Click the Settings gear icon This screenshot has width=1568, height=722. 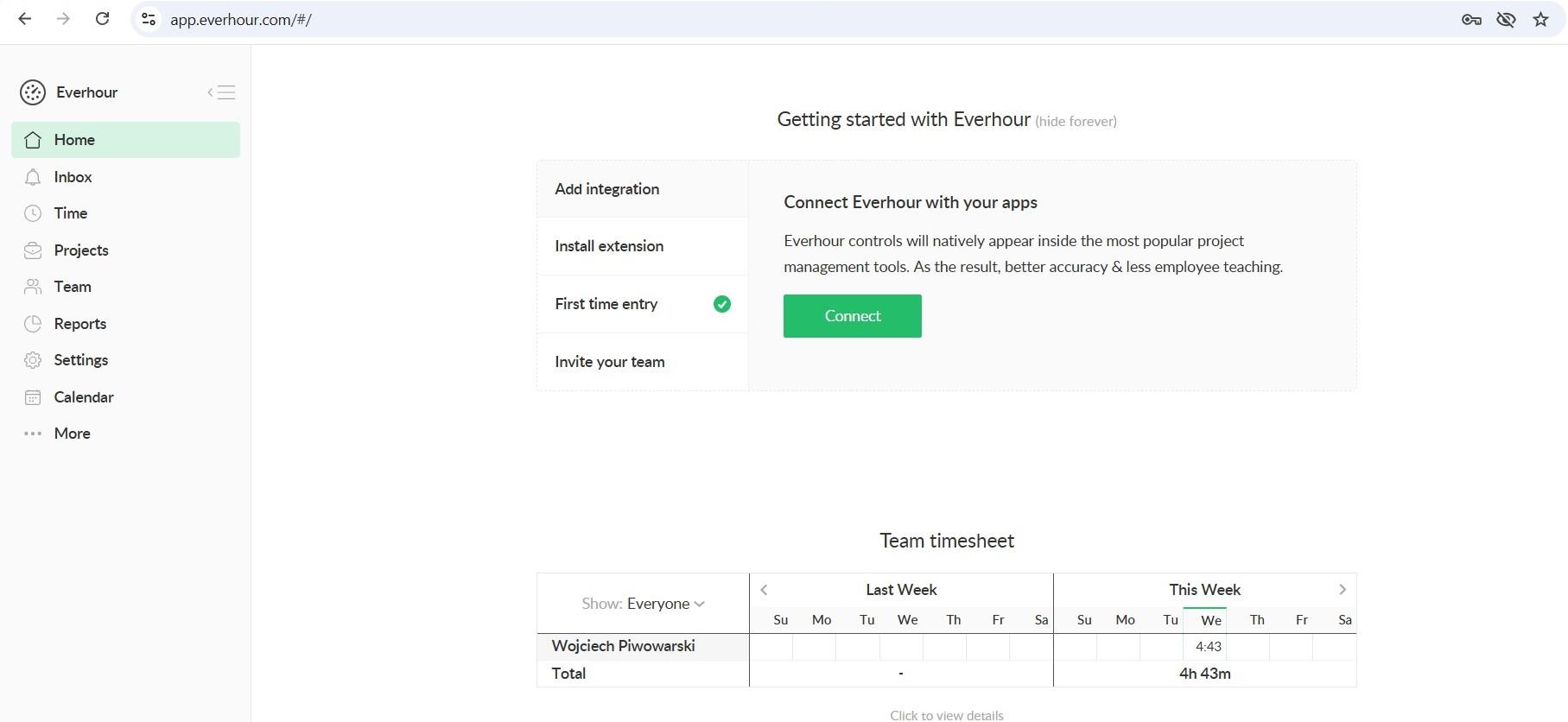(33, 360)
